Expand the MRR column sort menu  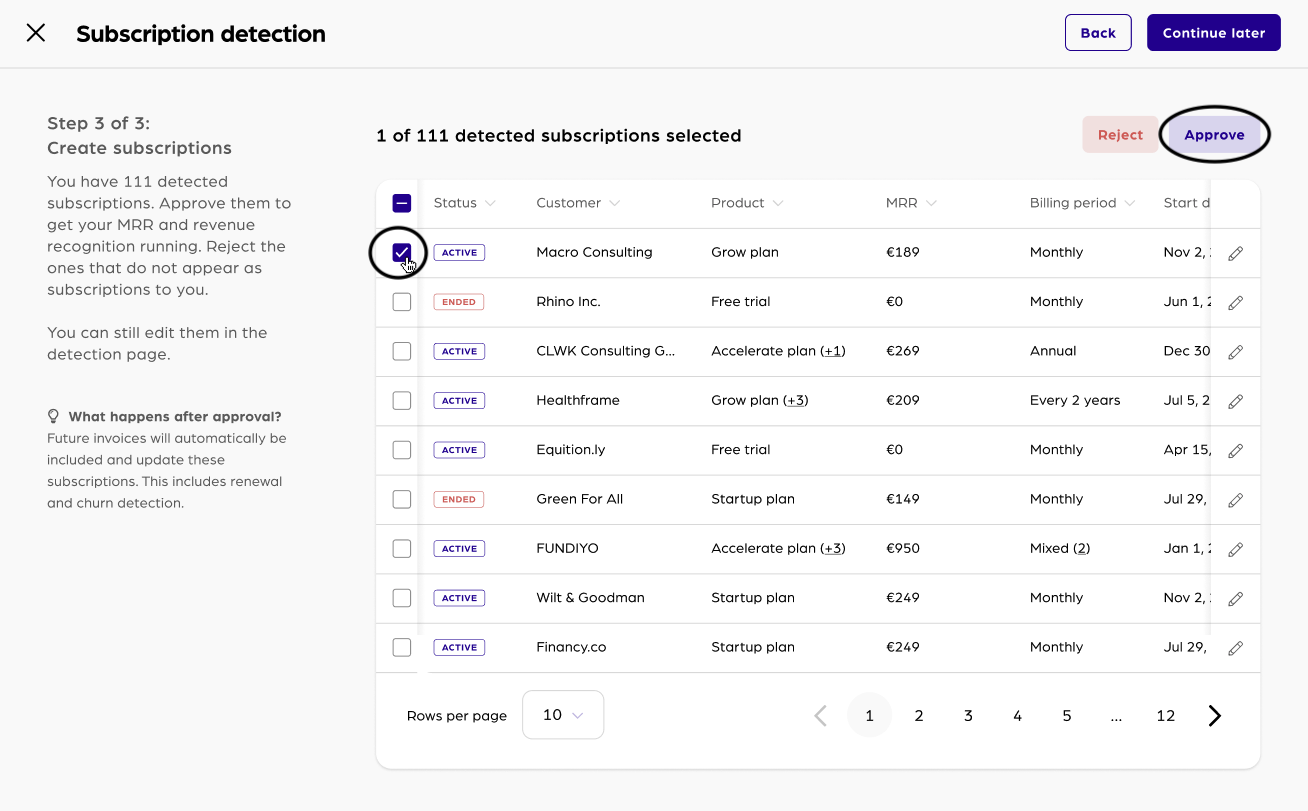931,203
